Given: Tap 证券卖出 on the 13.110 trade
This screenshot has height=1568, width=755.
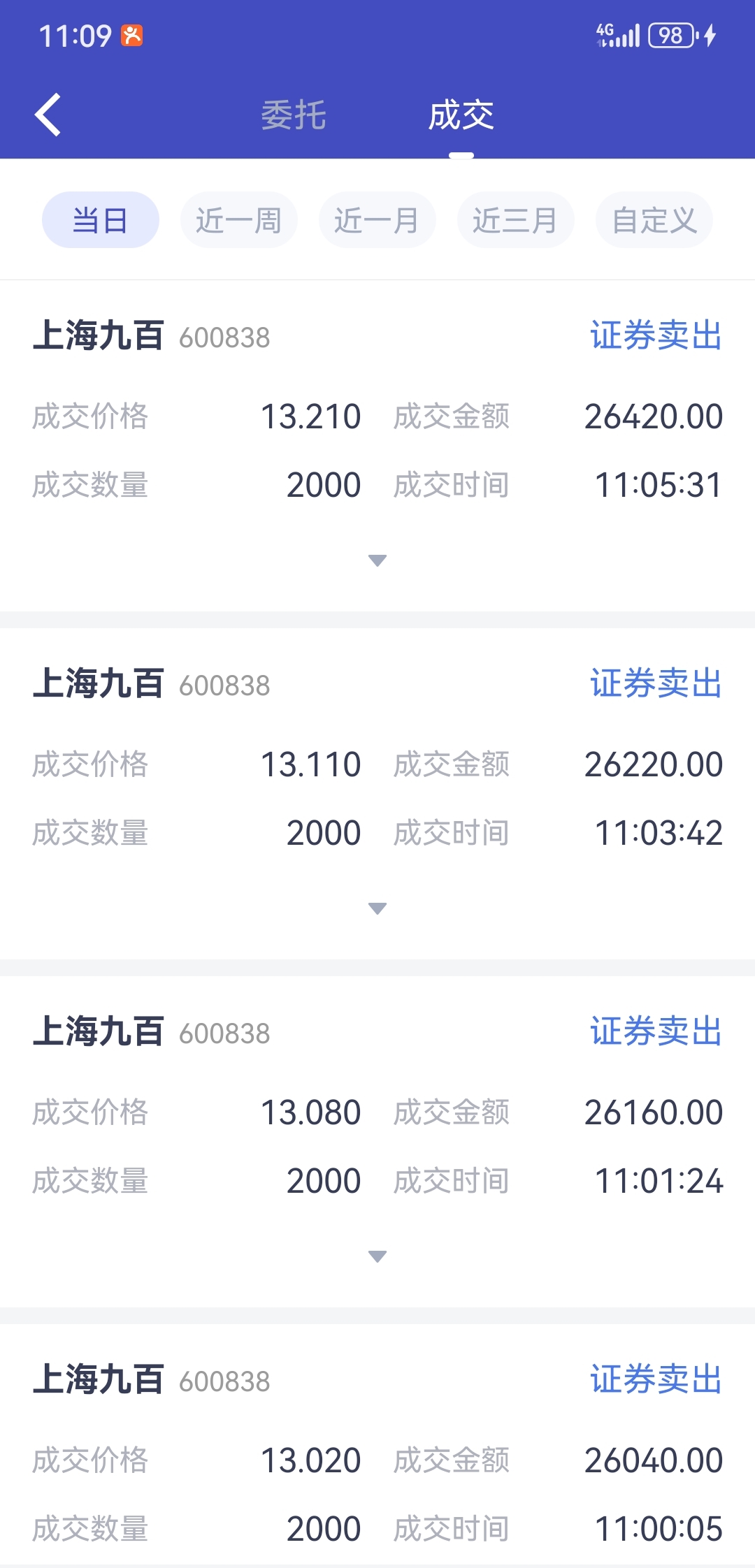Looking at the screenshot, I should coord(655,683).
